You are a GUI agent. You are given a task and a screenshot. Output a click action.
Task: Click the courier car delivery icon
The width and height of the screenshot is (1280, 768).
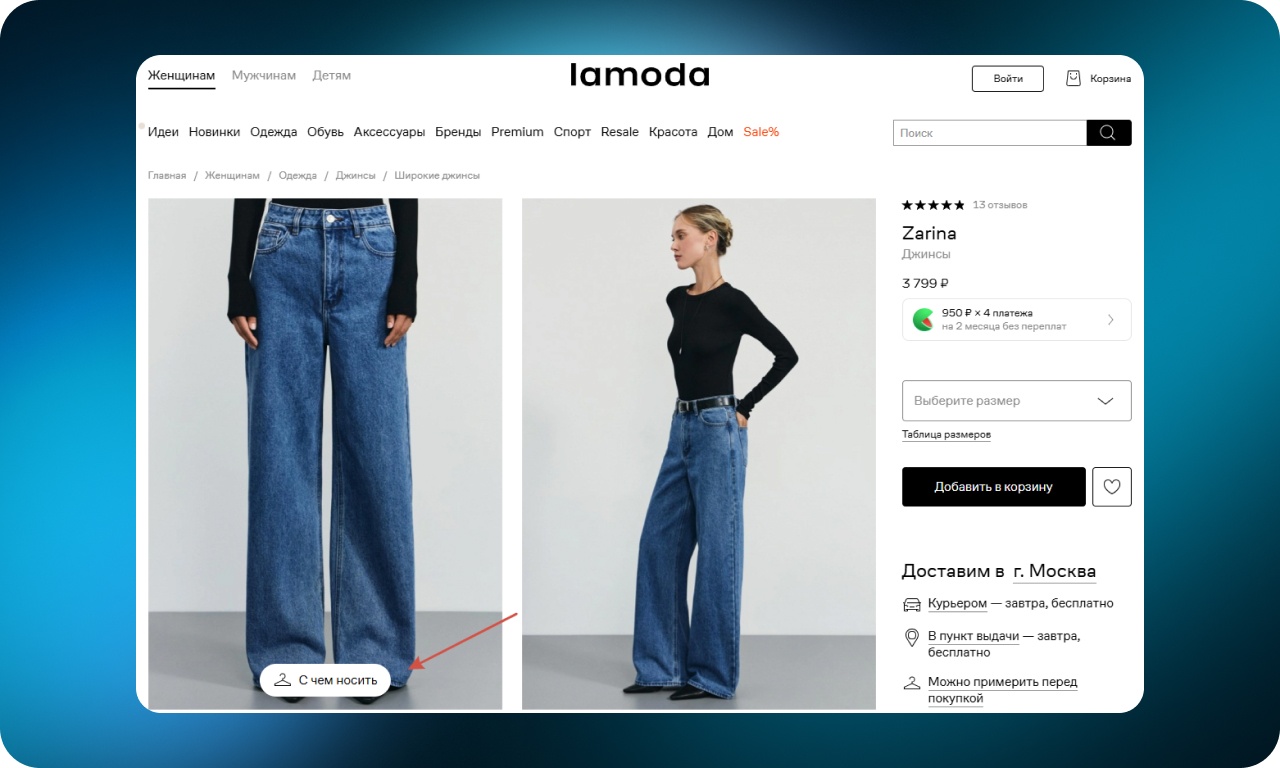coord(912,604)
